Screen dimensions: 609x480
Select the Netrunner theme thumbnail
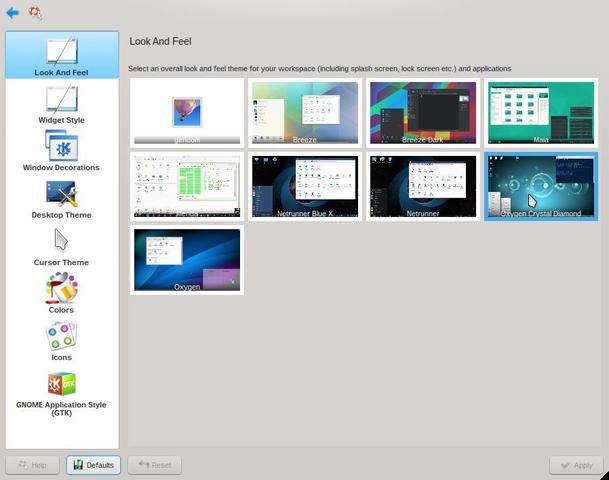coord(423,186)
